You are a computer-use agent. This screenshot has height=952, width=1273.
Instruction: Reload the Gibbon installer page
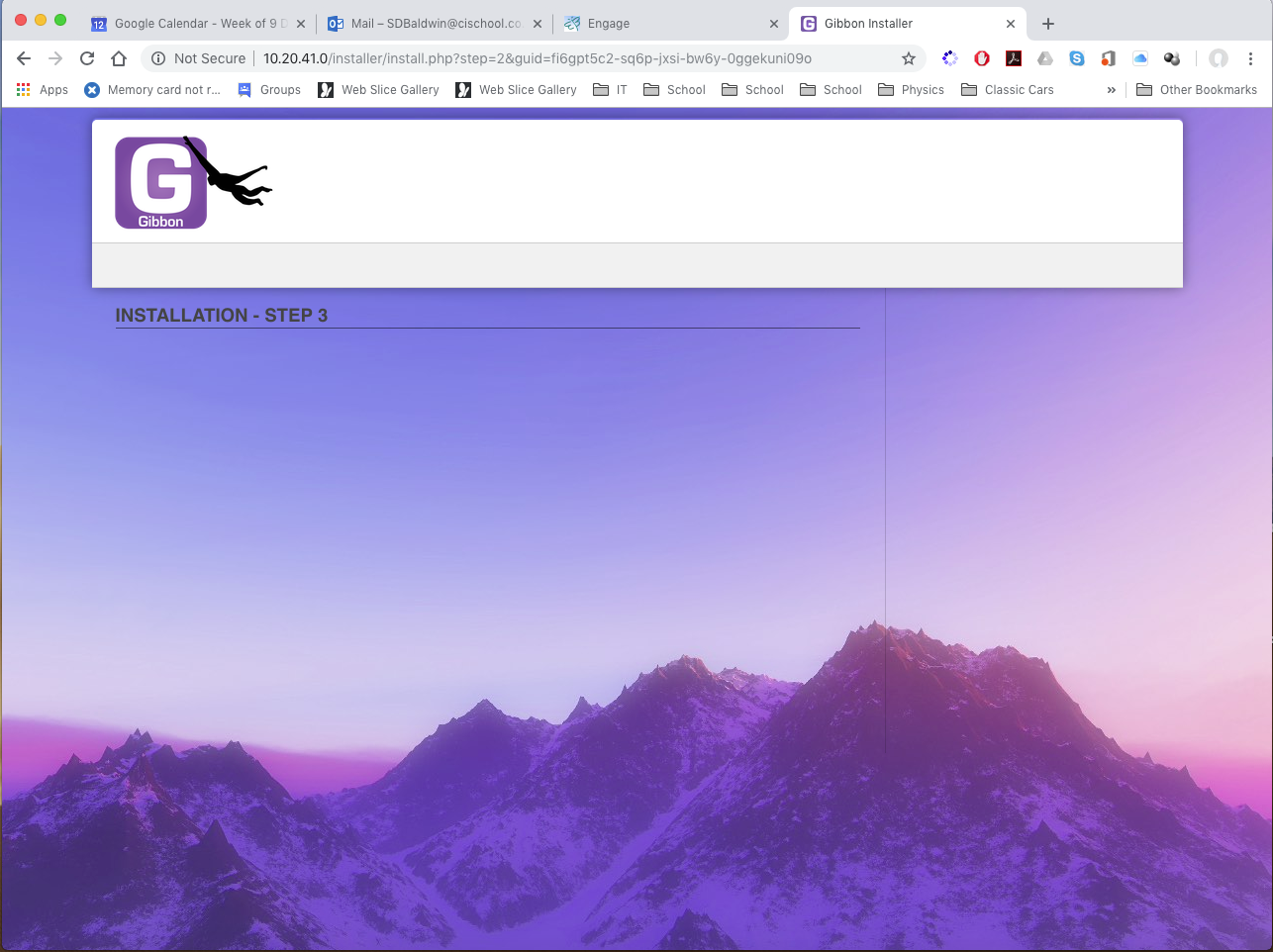87,58
